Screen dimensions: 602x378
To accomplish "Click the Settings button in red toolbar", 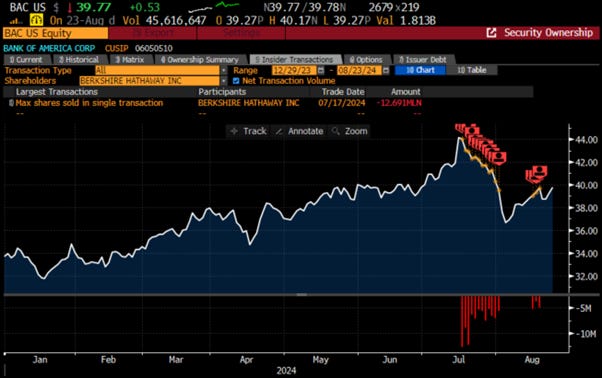I will [241, 33].
